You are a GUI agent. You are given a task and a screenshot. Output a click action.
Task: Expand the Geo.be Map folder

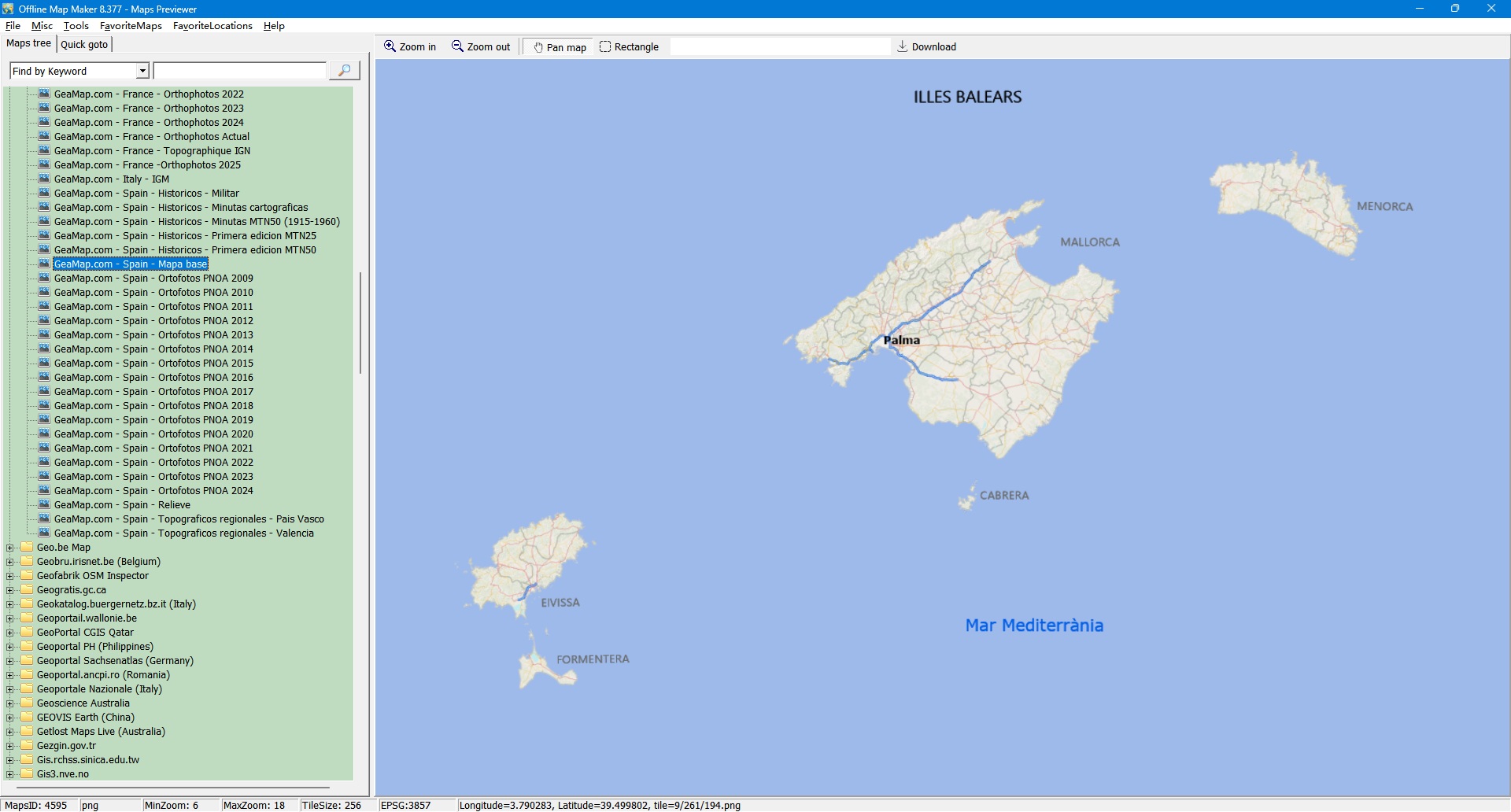point(9,548)
